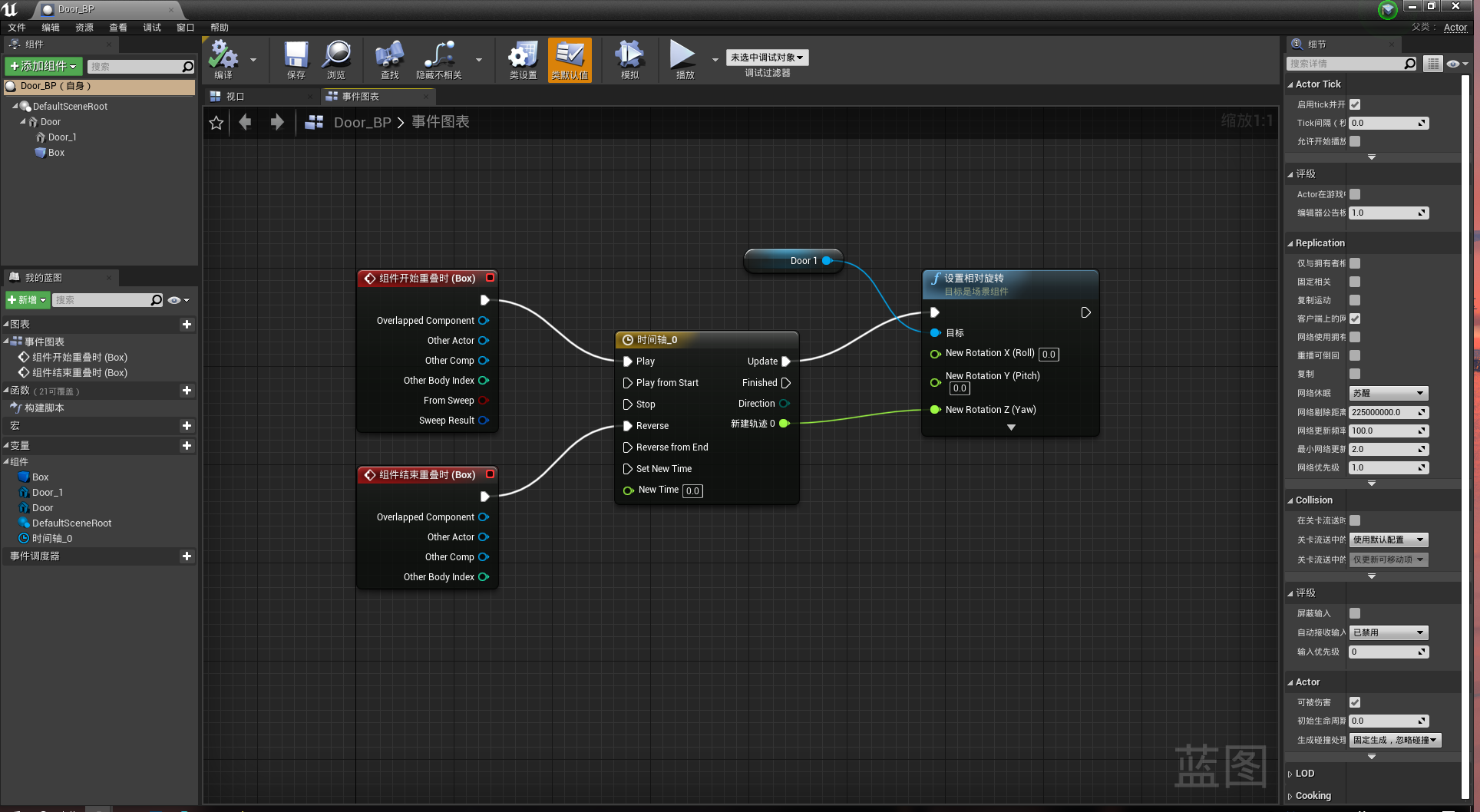This screenshot has width=1480, height=812.
Task: Expand the LOD section
Action: 1304,774
